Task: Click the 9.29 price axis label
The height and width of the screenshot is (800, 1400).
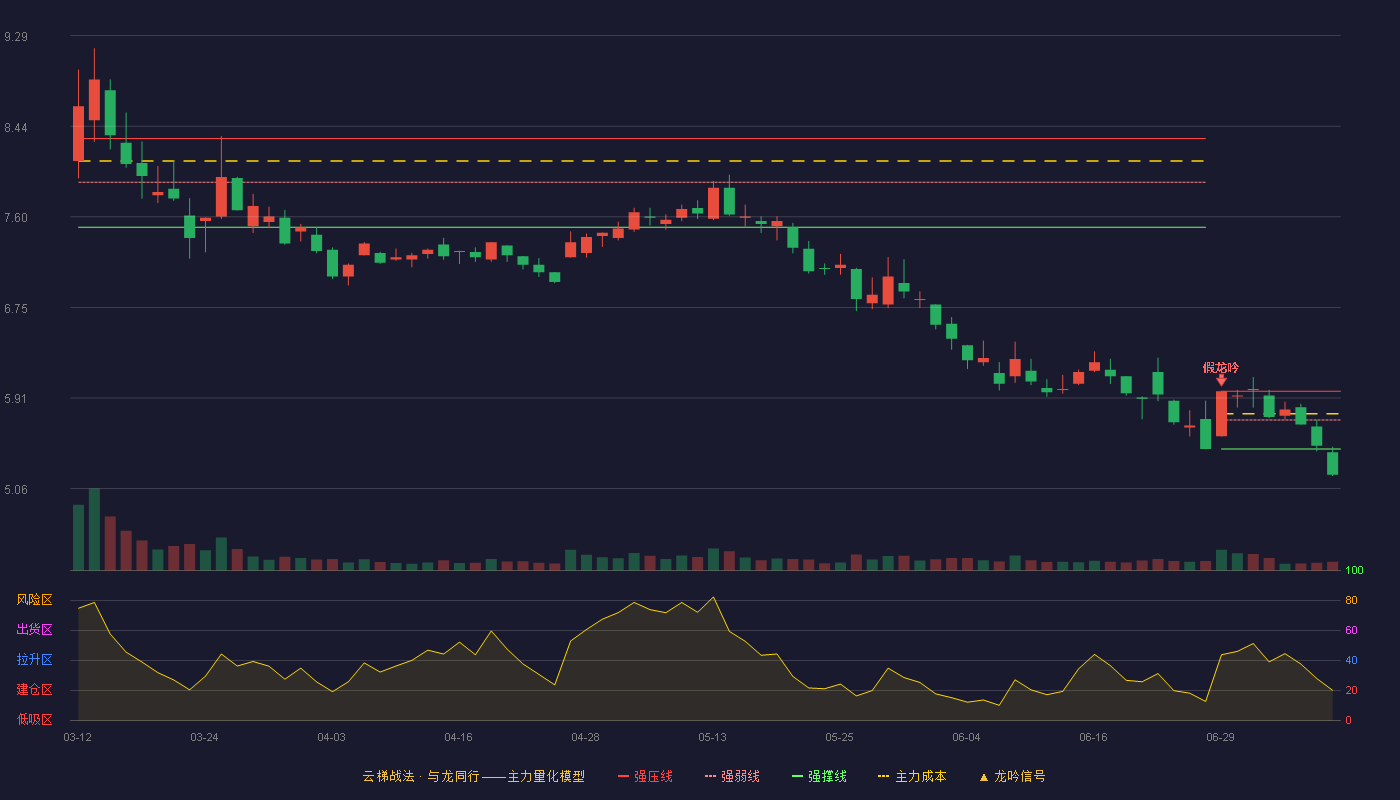Action: point(16,37)
